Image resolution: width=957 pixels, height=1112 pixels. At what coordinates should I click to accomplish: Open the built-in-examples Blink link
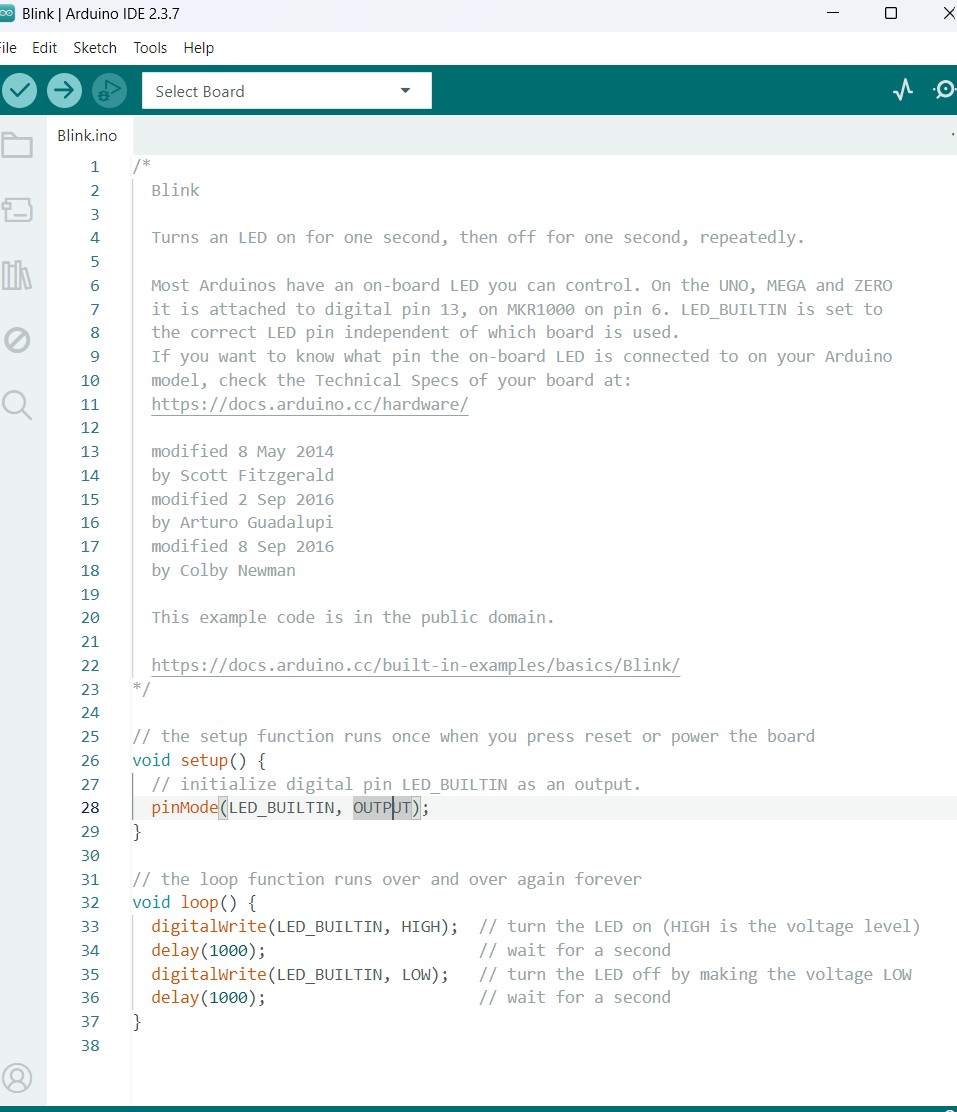[416, 665]
